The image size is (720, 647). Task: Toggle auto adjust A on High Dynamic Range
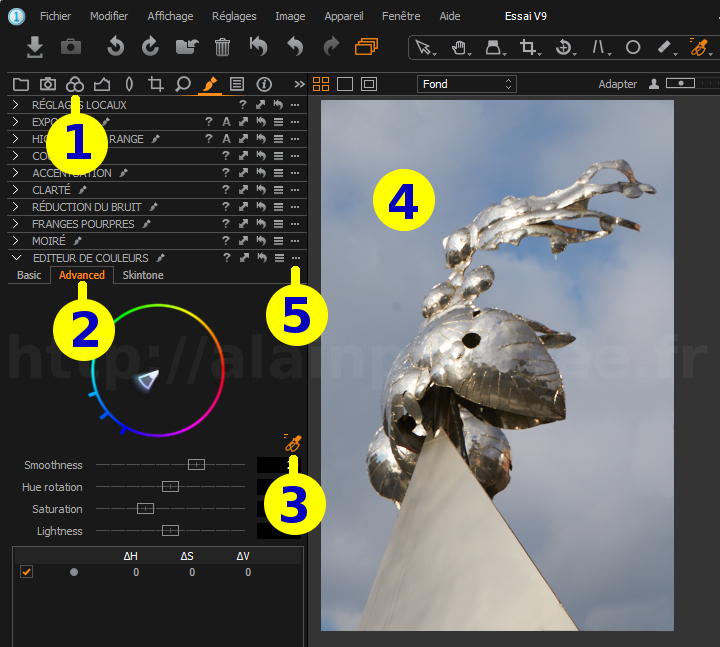[226, 139]
